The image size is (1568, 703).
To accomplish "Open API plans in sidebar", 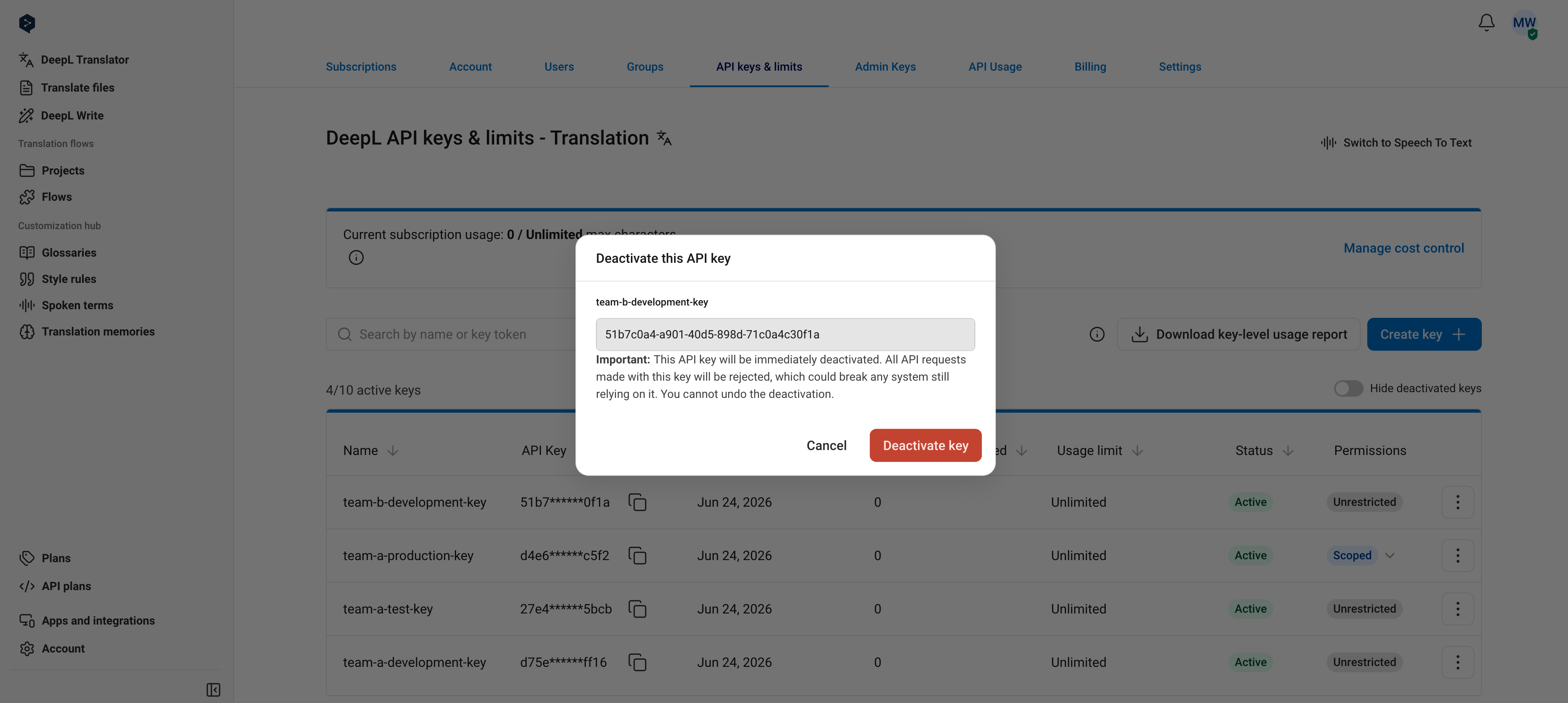I will tap(55, 586).
